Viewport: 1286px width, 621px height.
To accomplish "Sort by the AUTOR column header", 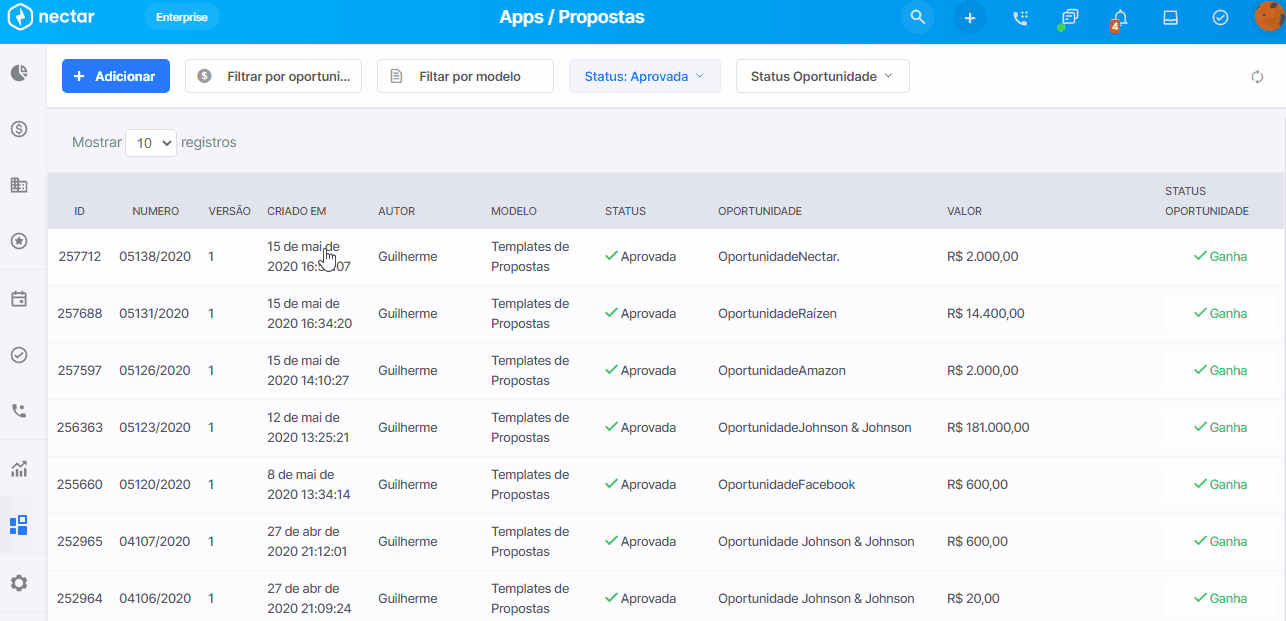I will 396,211.
